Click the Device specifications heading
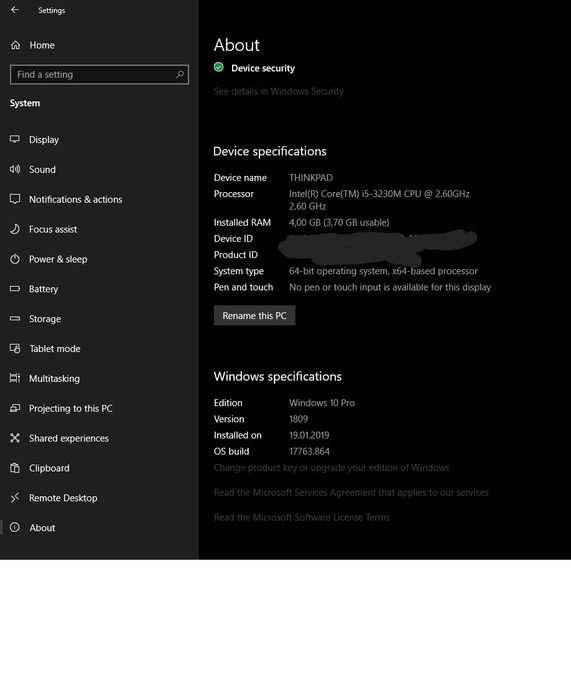Screen dimensions: 571x699 pos(270,152)
